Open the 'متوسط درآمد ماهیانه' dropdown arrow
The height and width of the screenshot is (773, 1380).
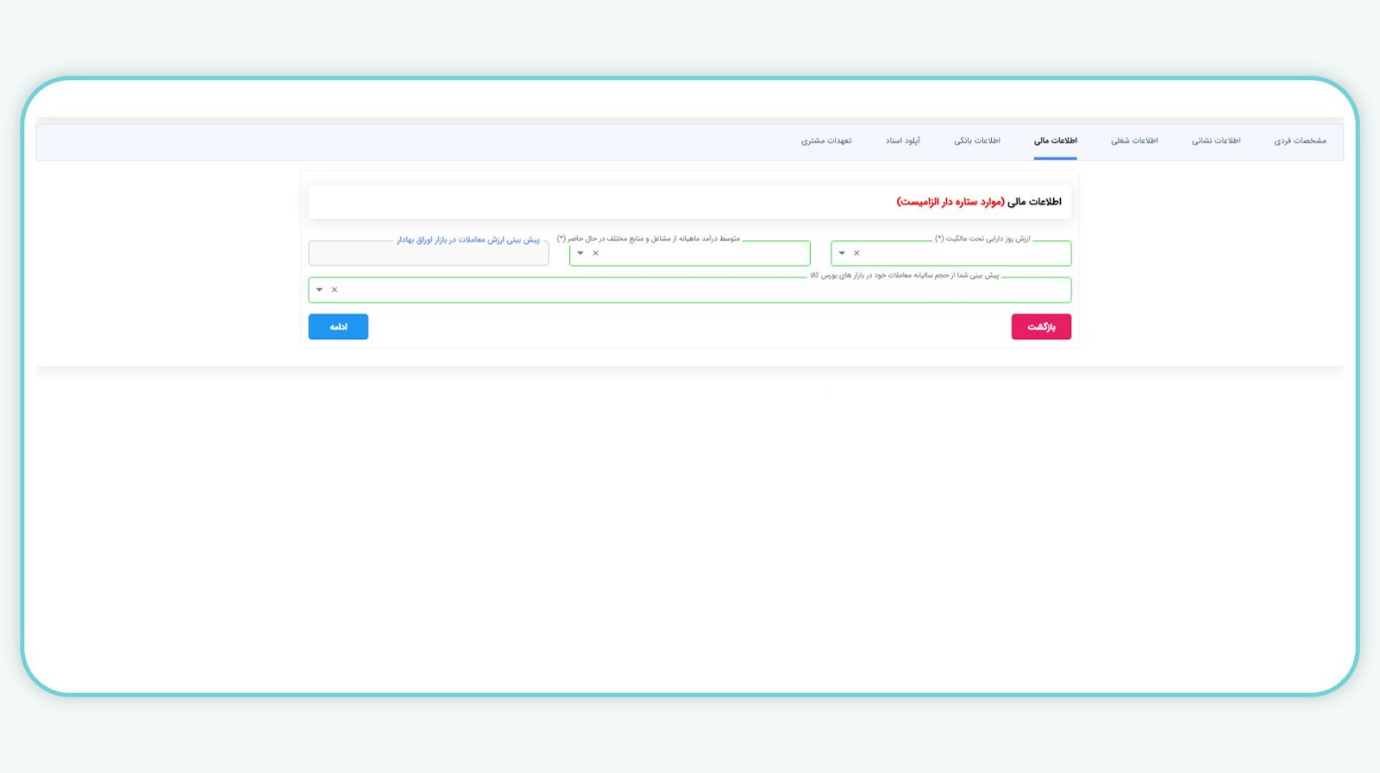tap(581, 253)
